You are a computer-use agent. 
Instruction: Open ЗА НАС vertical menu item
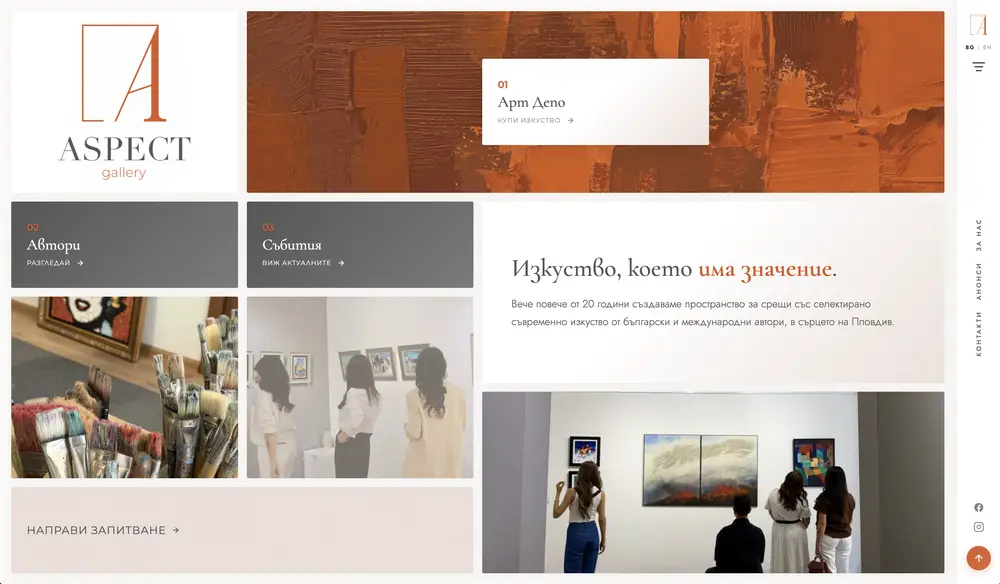(x=978, y=235)
